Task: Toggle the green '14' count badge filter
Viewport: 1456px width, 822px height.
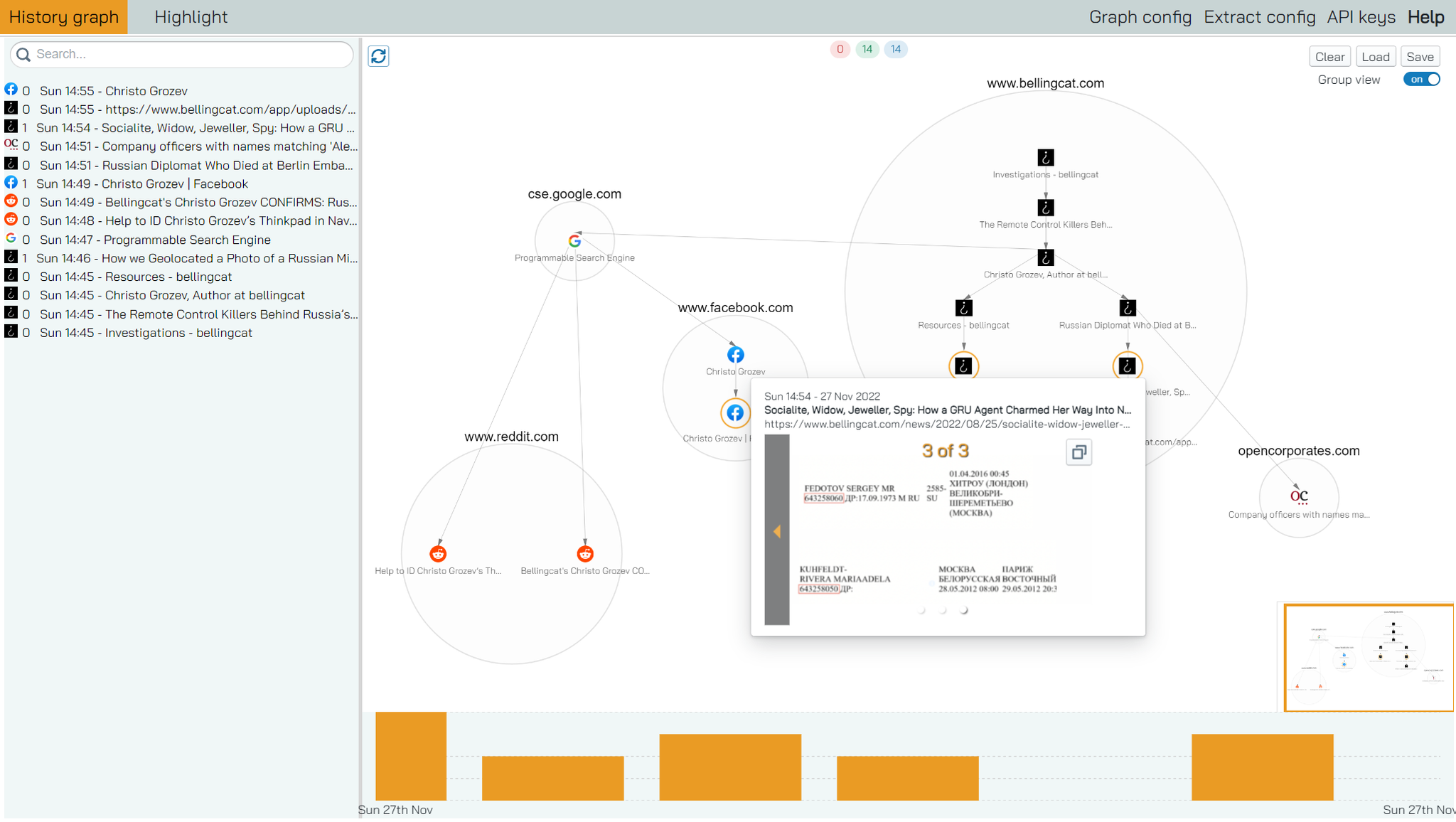Action: (x=867, y=49)
